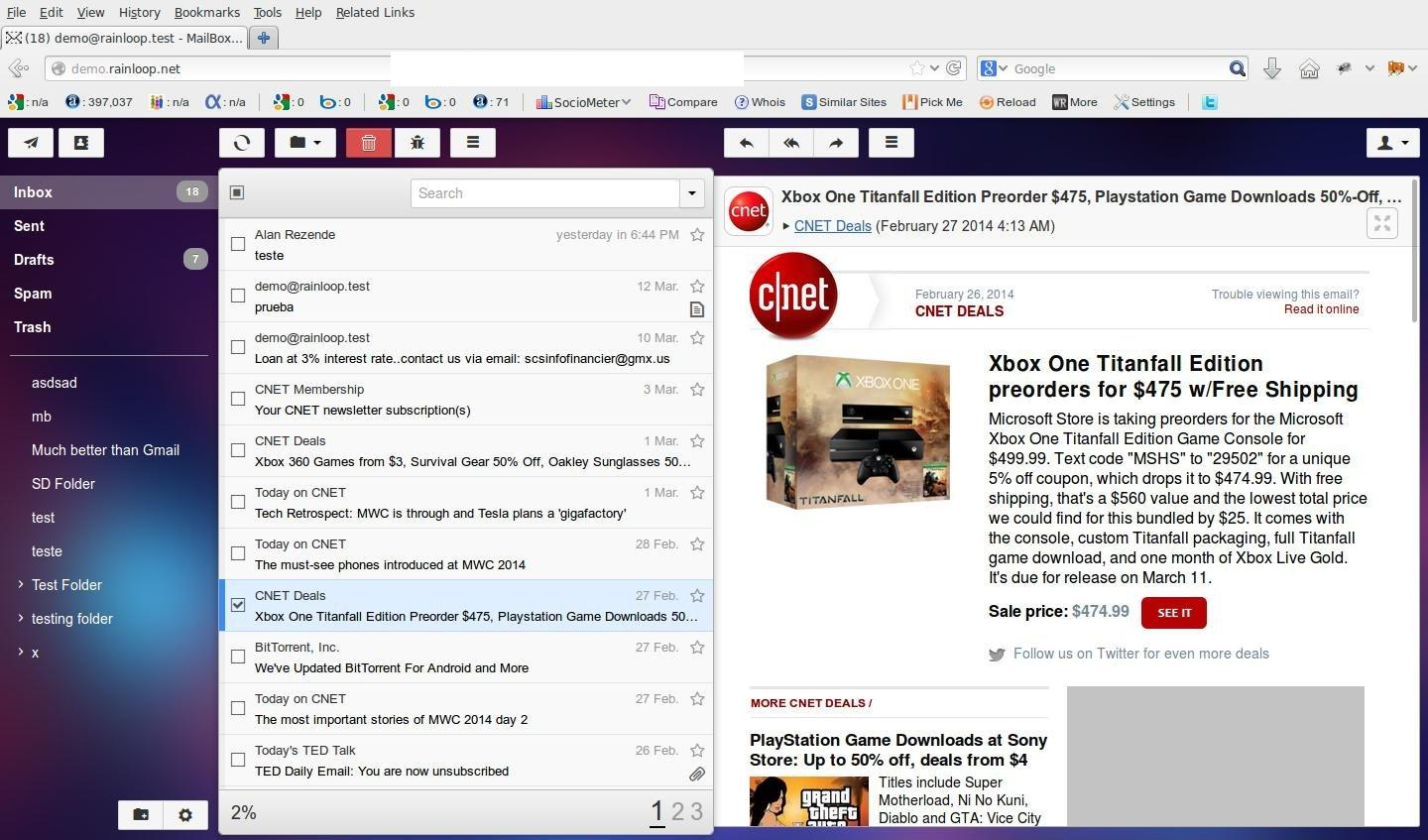Viewport: 1428px width, 840px height.
Task: Click the compose new message icon
Action: click(x=31, y=143)
